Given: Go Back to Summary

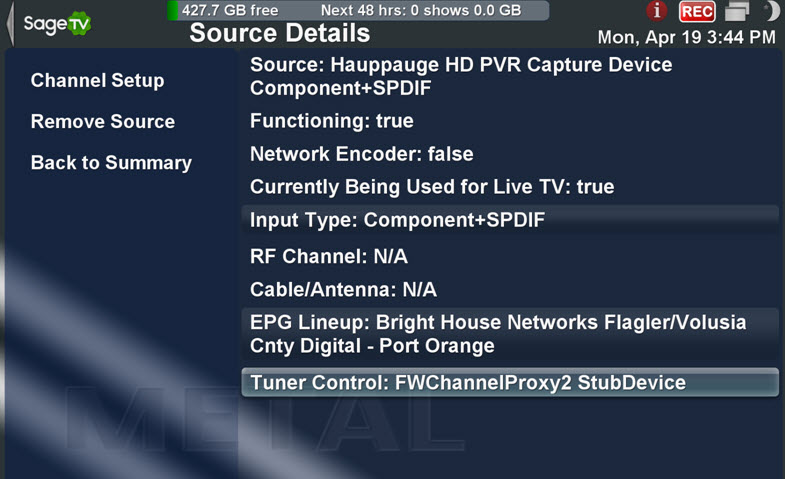Looking at the screenshot, I should click(x=111, y=163).
